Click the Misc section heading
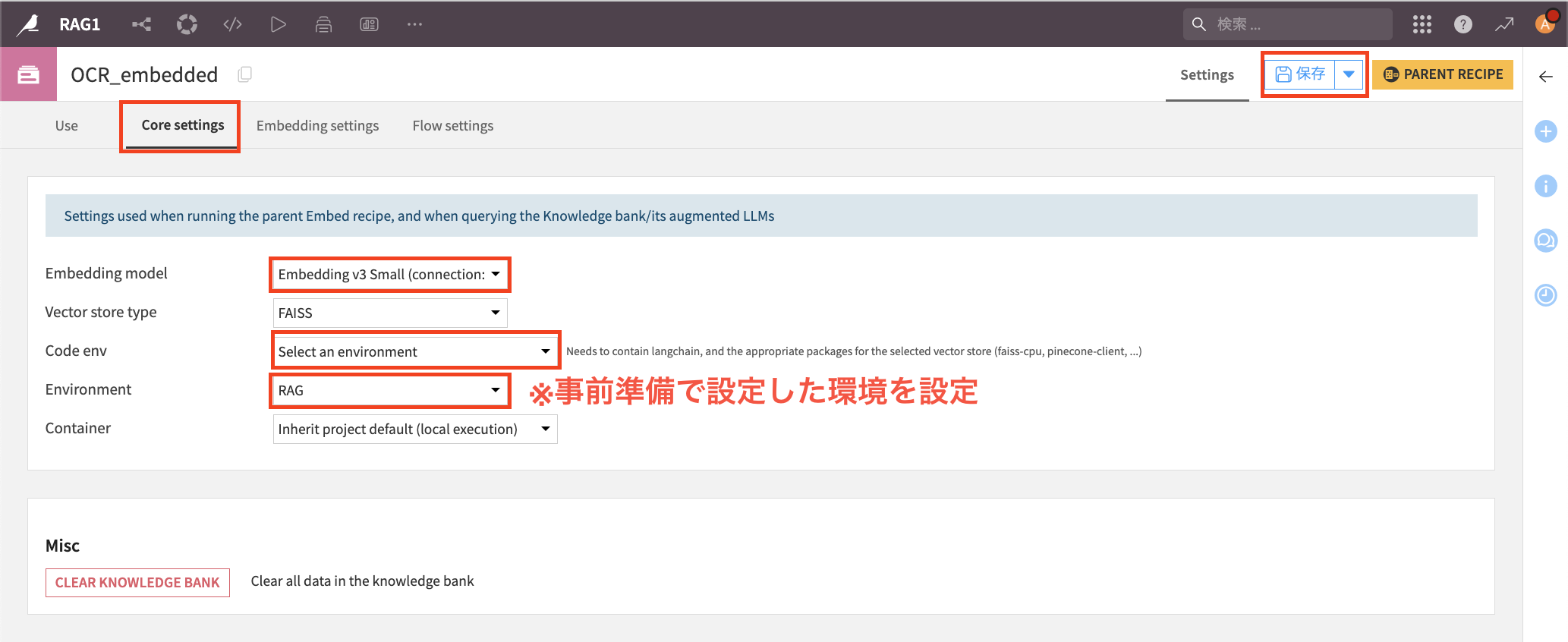The image size is (1568, 642). click(x=62, y=546)
